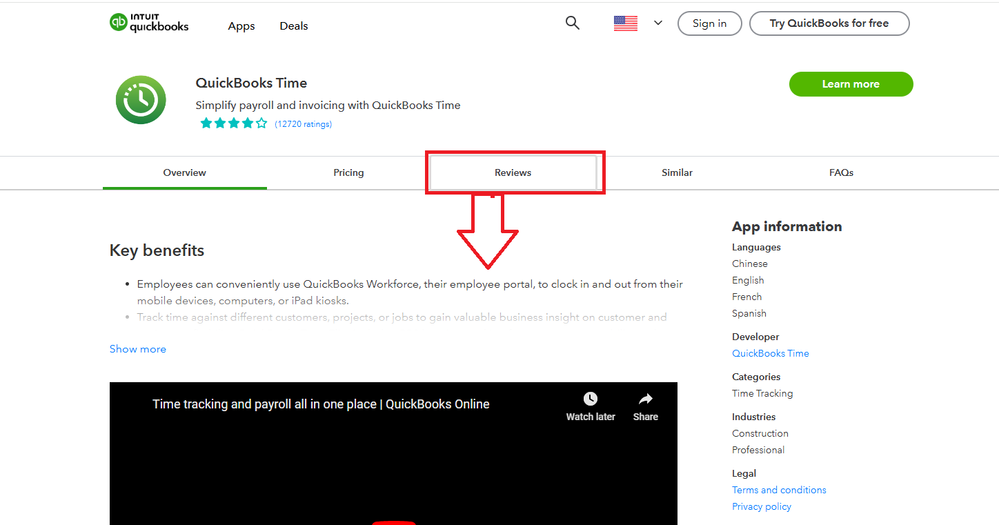
Task: Click the green Learn more button
Action: (851, 84)
